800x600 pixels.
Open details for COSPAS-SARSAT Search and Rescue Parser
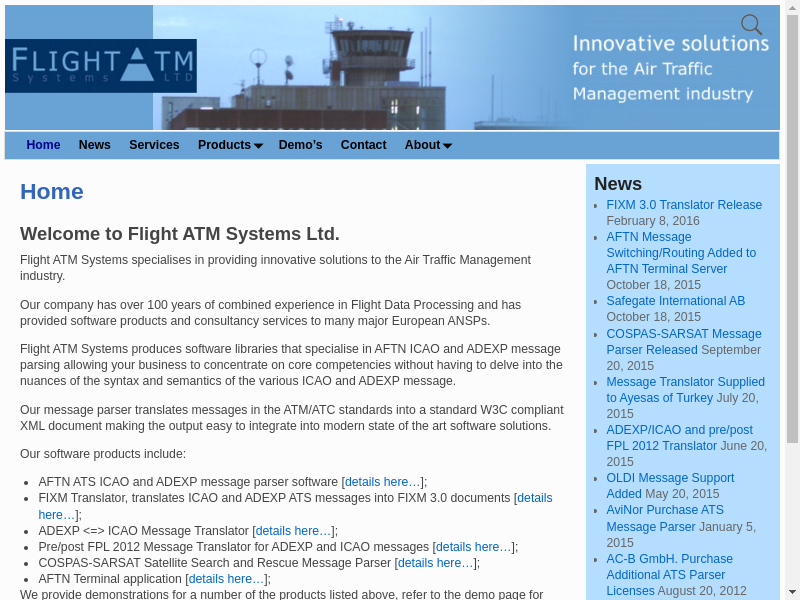(436, 563)
